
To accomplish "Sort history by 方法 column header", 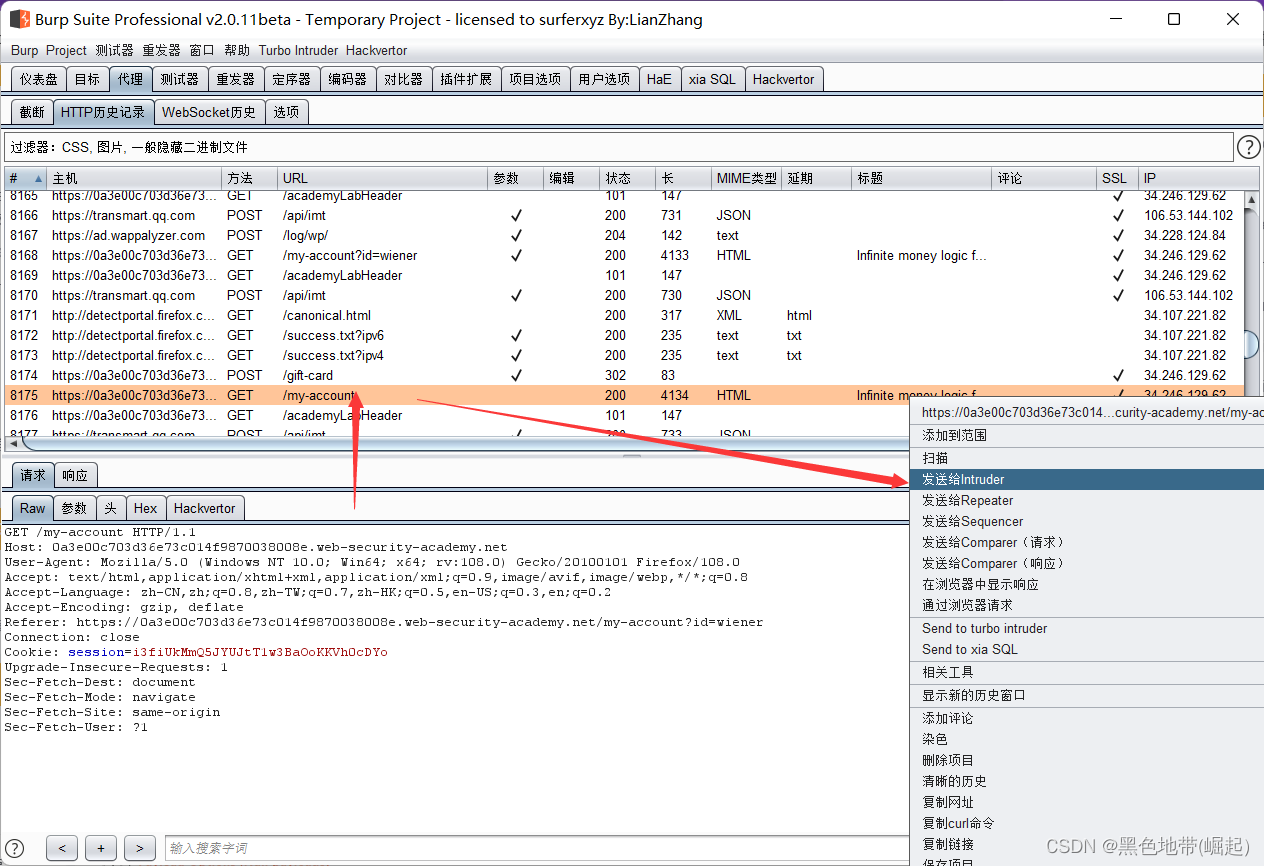I will (x=250, y=178).
